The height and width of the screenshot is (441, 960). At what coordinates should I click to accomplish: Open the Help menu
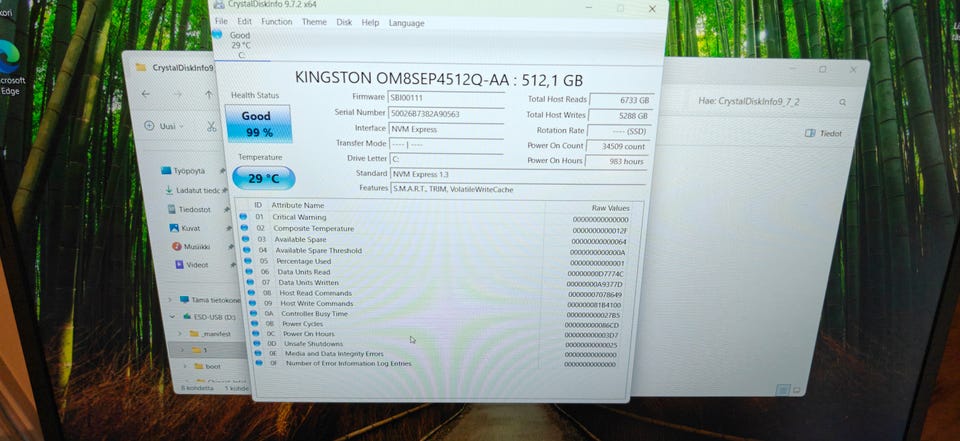pos(370,23)
